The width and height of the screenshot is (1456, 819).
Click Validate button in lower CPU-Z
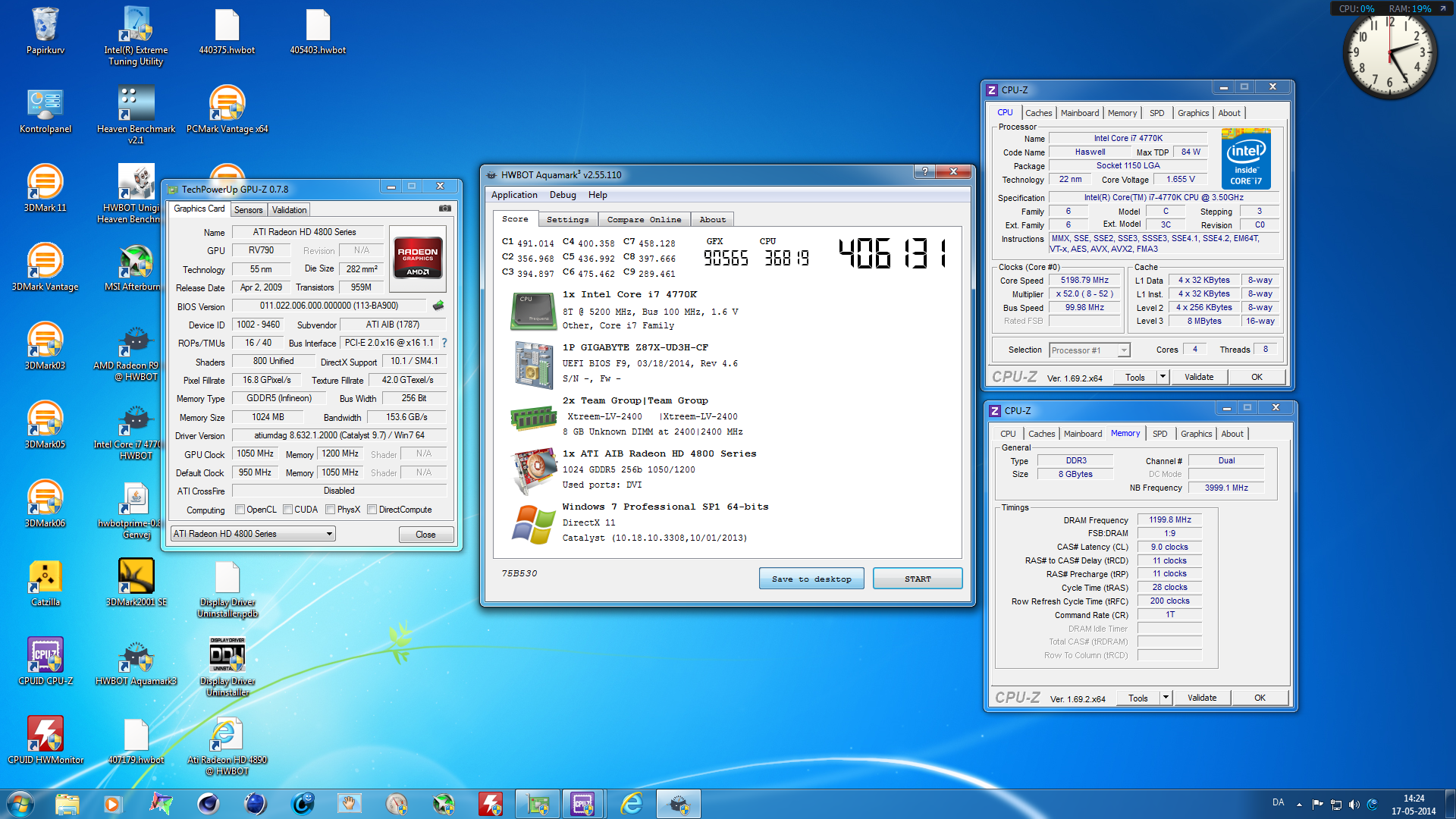pos(1202,698)
